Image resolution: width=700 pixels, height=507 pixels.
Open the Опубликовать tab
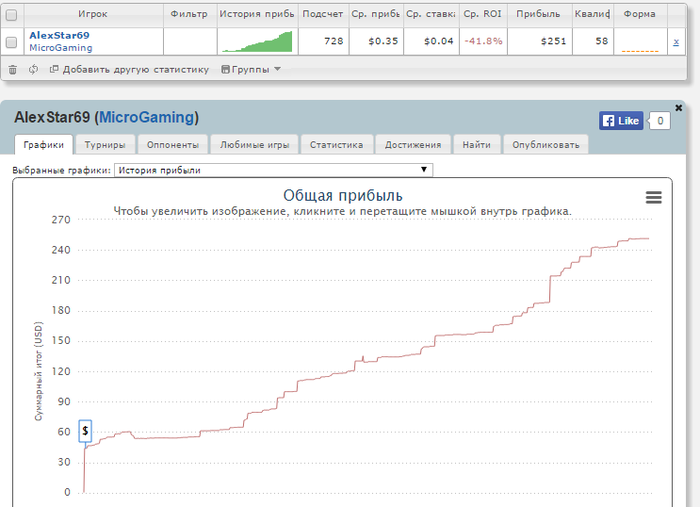pyautogui.click(x=546, y=145)
